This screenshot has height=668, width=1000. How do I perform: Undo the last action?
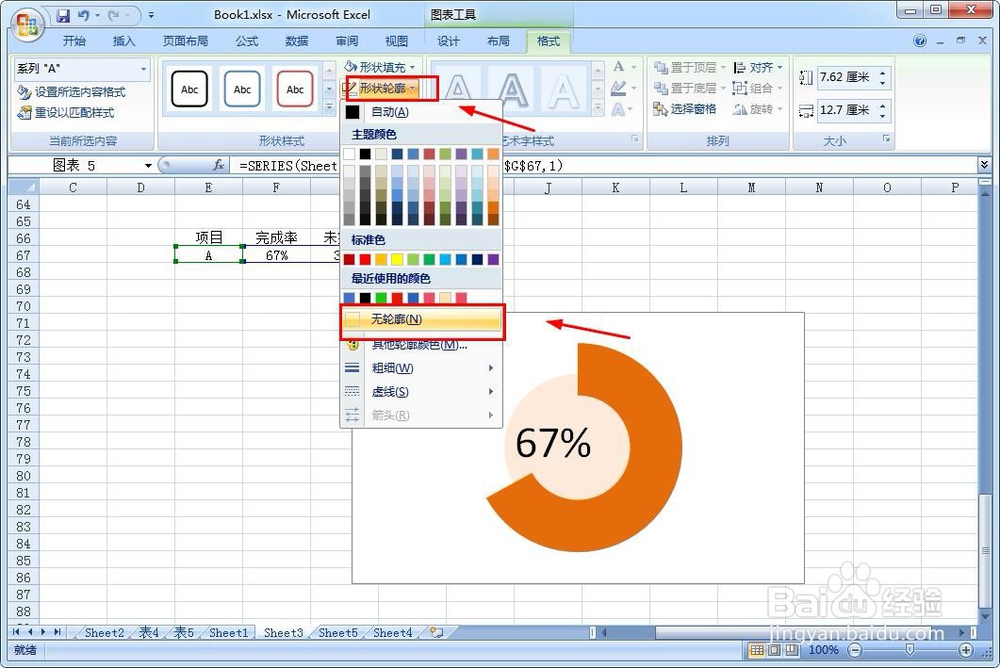[x=84, y=15]
